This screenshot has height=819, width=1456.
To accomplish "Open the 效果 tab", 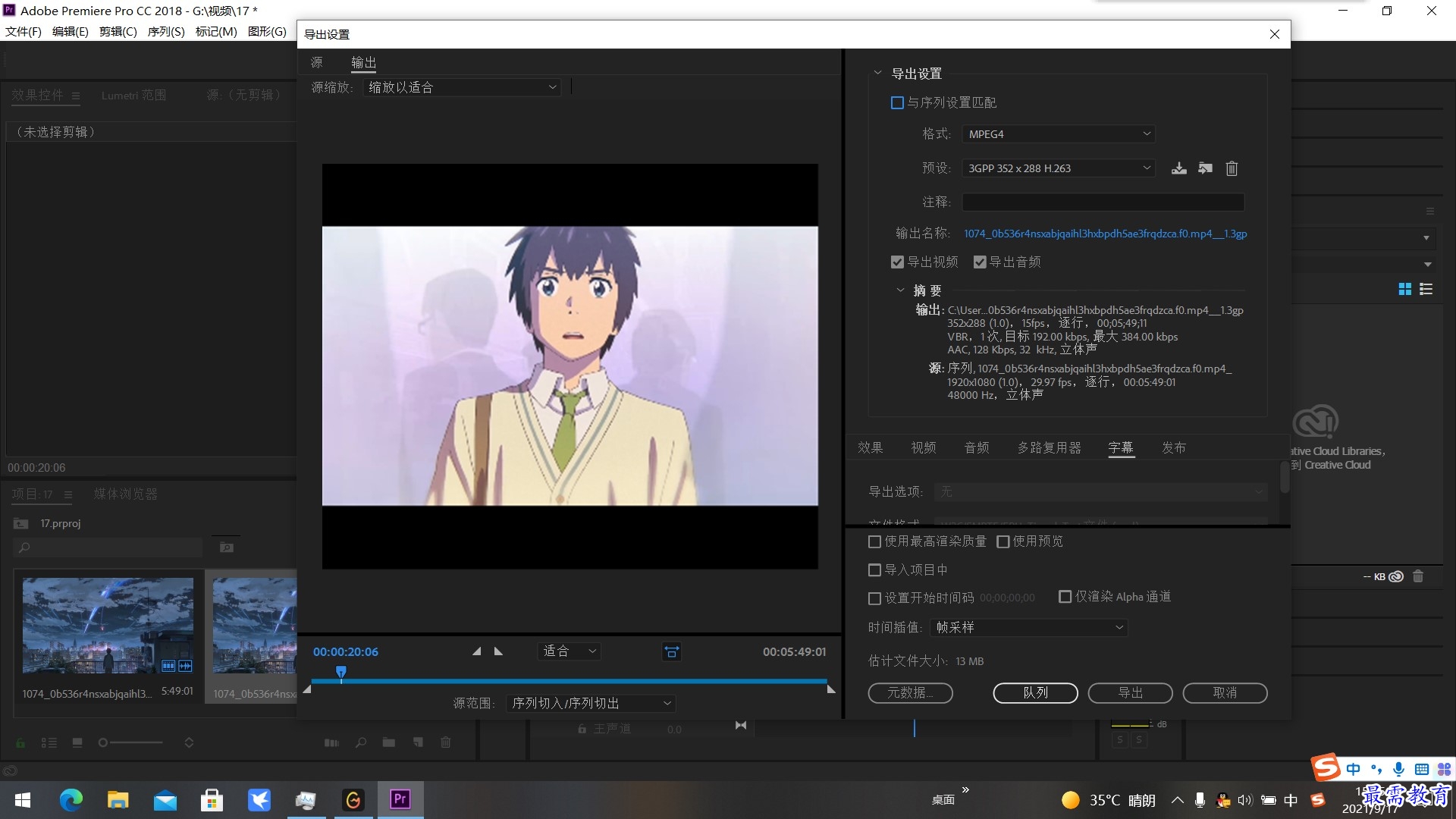I will pos(870,447).
